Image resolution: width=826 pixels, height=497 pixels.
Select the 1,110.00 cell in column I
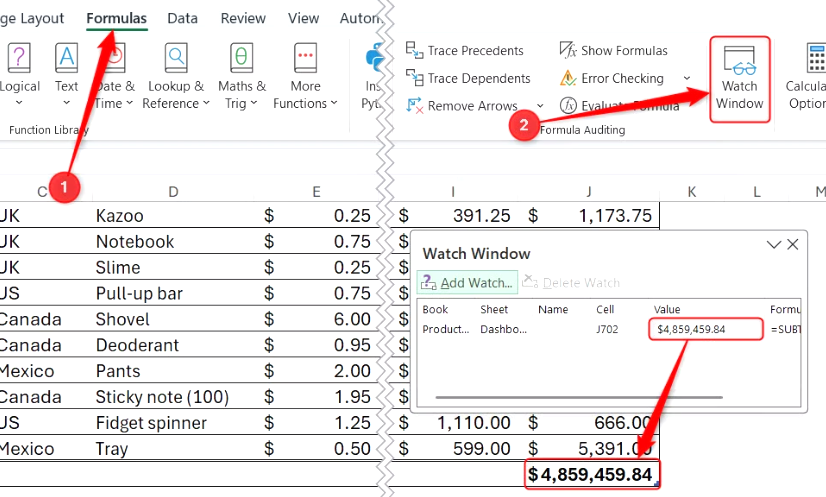[x=454, y=422]
